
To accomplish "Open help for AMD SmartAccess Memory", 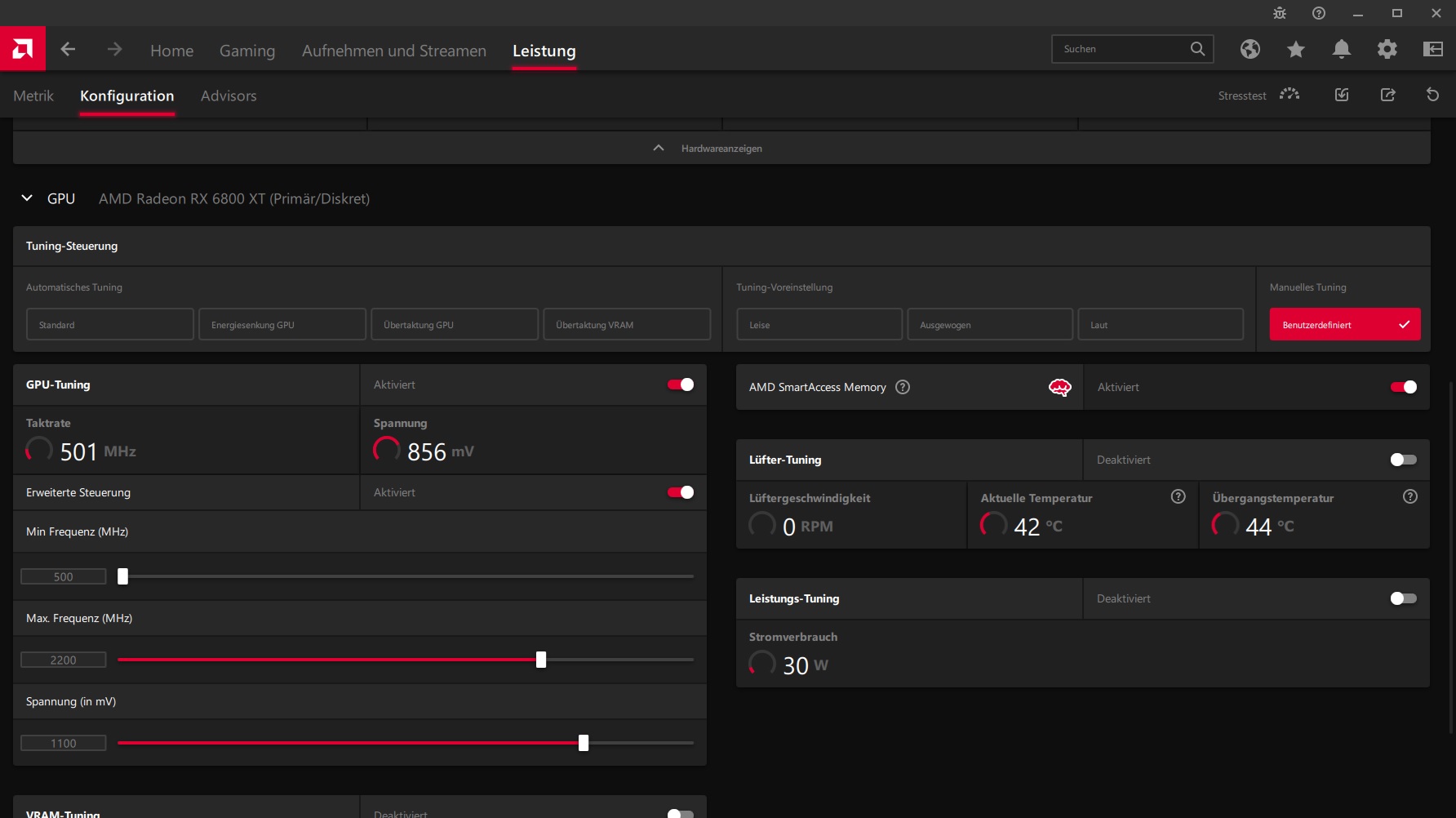I will coord(902,387).
